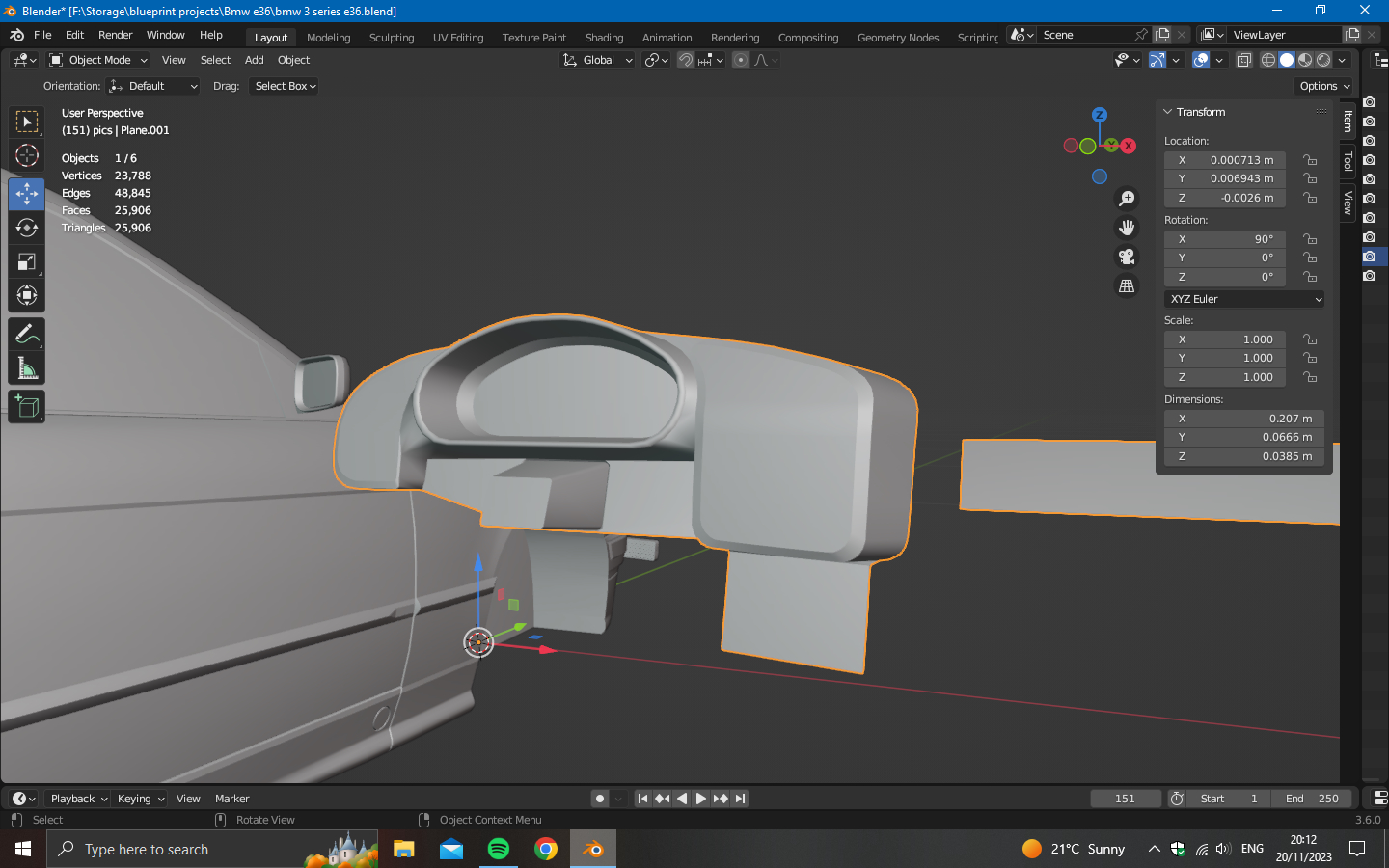Switch to the Sculpting workspace tab

pyautogui.click(x=391, y=38)
